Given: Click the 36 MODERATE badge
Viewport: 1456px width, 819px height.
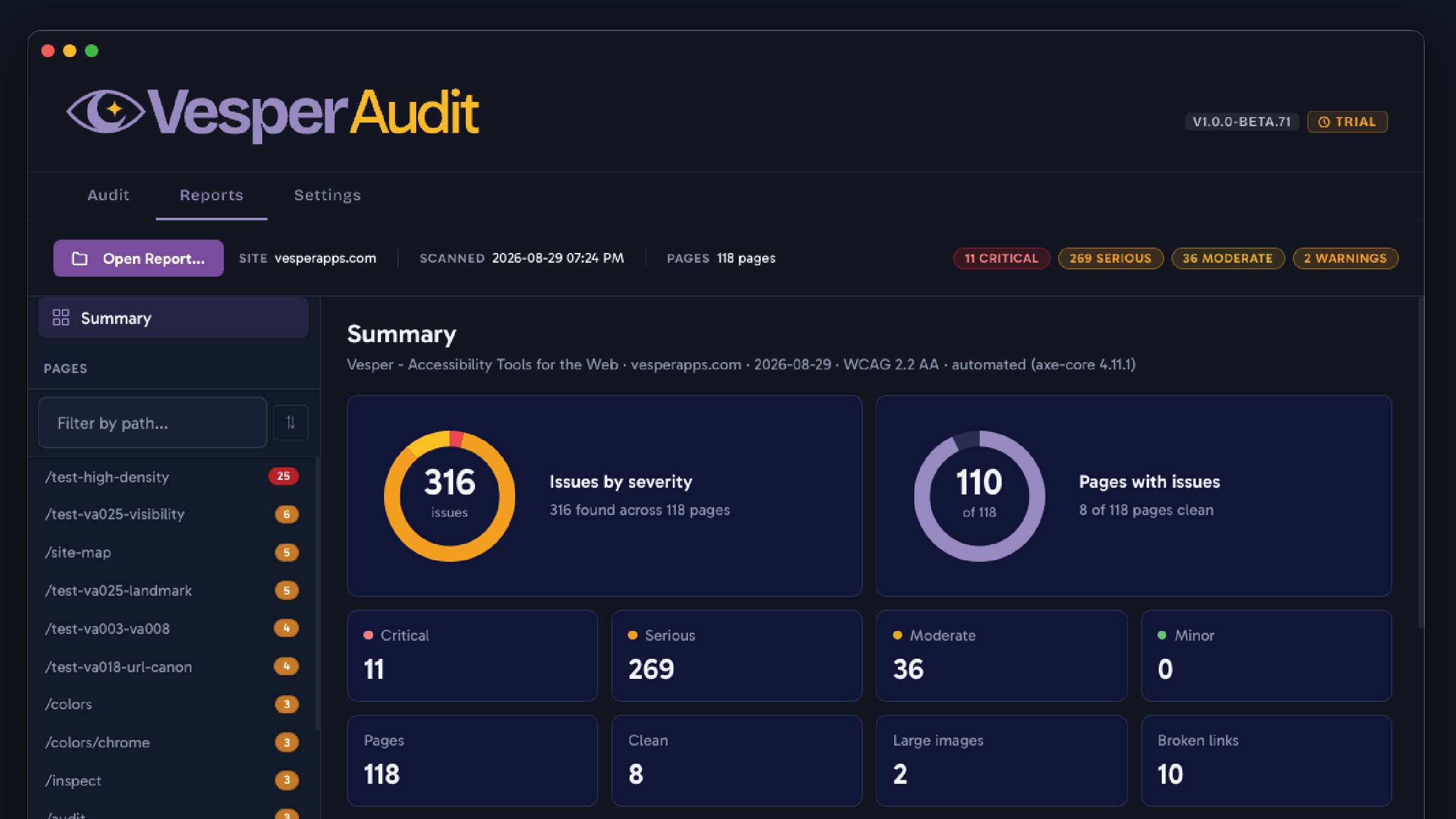Looking at the screenshot, I should [x=1228, y=258].
